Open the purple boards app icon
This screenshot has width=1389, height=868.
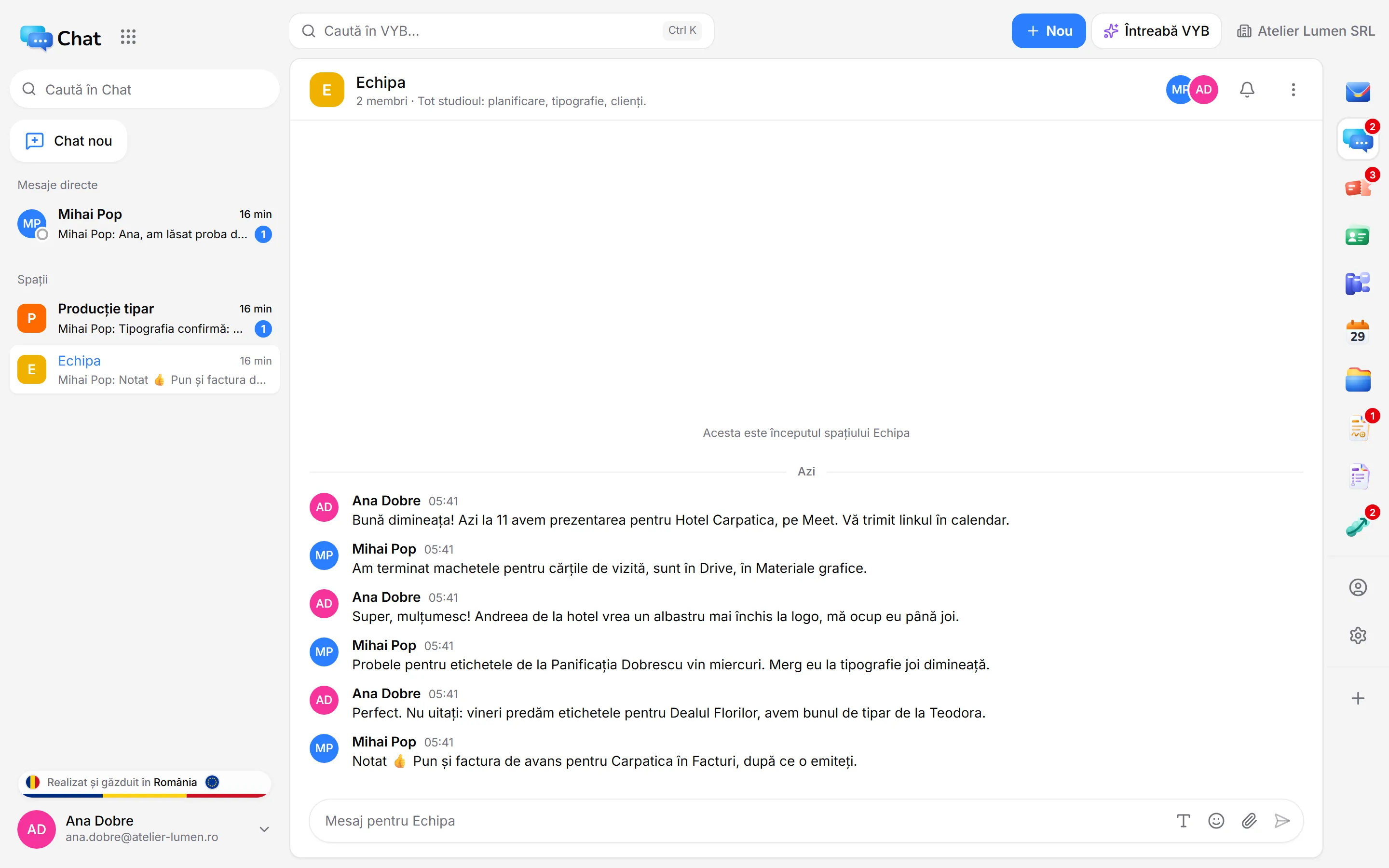1358,284
